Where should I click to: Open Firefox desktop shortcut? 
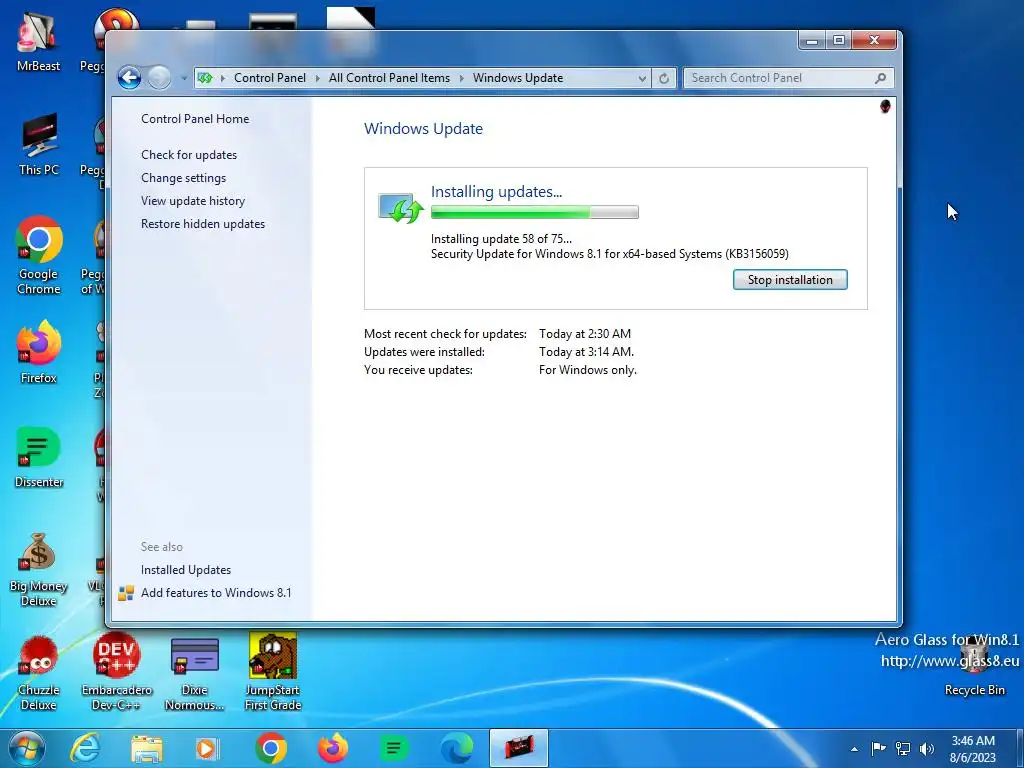pyautogui.click(x=39, y=351)
